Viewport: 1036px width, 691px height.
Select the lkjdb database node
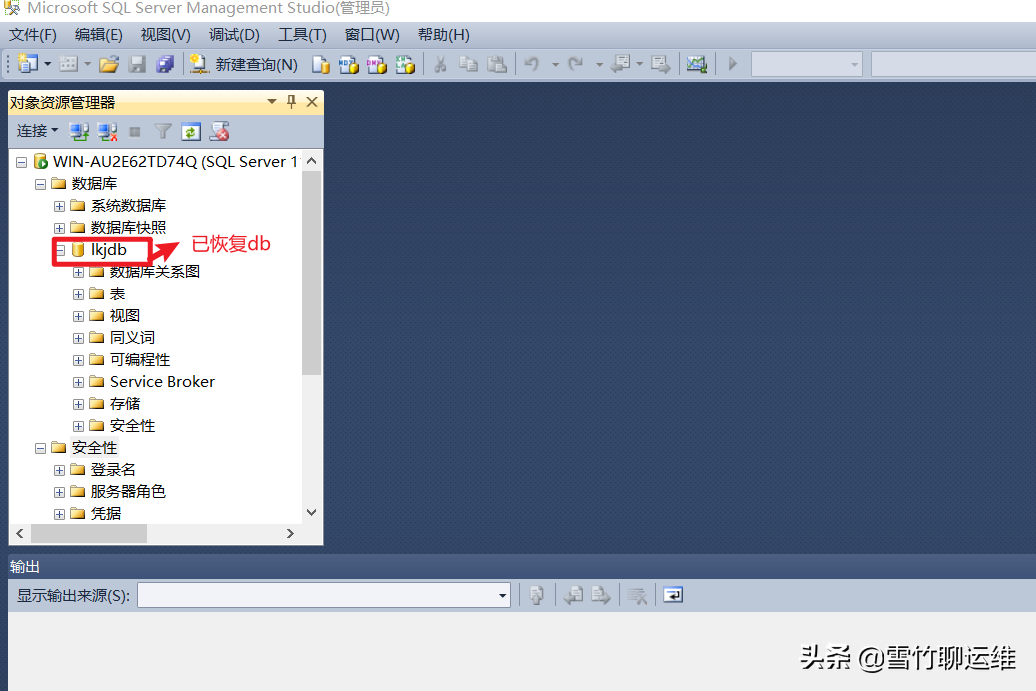108,250
